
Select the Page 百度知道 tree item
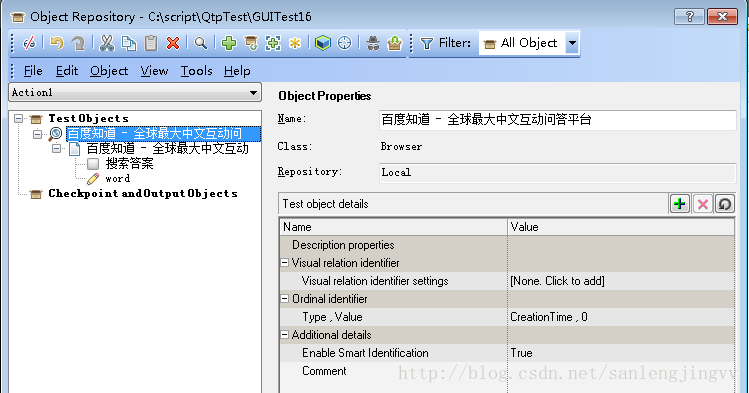pos(167,149)
